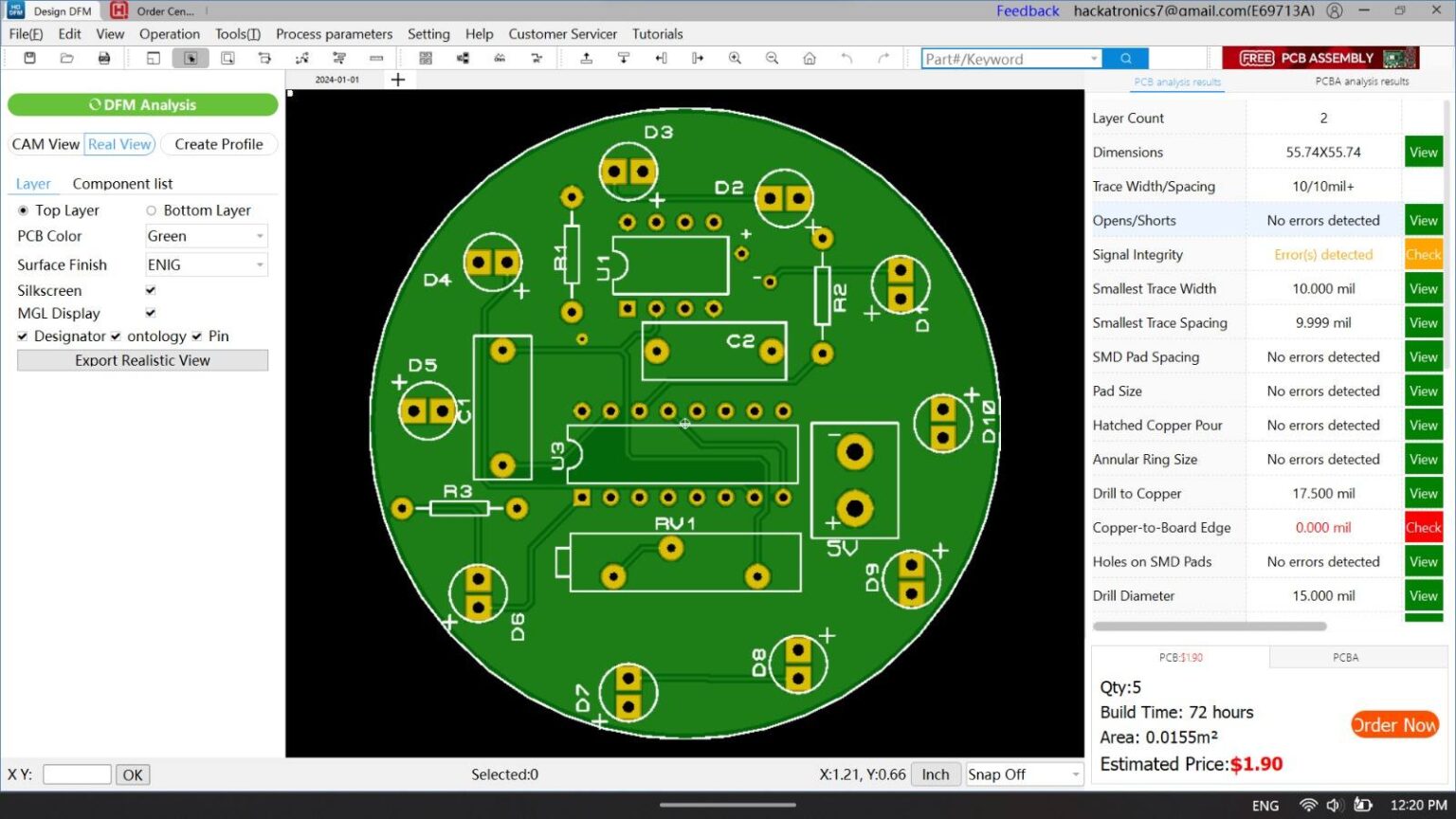Click the Save icon on the toolbar
Image resolution: width=1456 pixels, height=819 pixels.
pos(28,58)
